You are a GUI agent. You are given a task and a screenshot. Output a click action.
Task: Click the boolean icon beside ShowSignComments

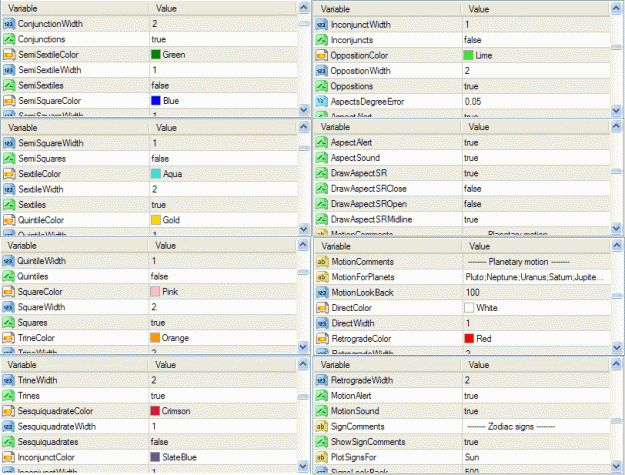(321, 442)
